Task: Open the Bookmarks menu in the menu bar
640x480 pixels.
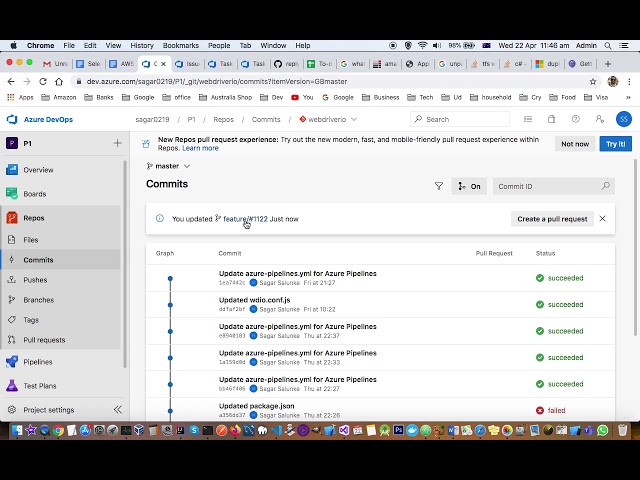Action: point(180,45)
